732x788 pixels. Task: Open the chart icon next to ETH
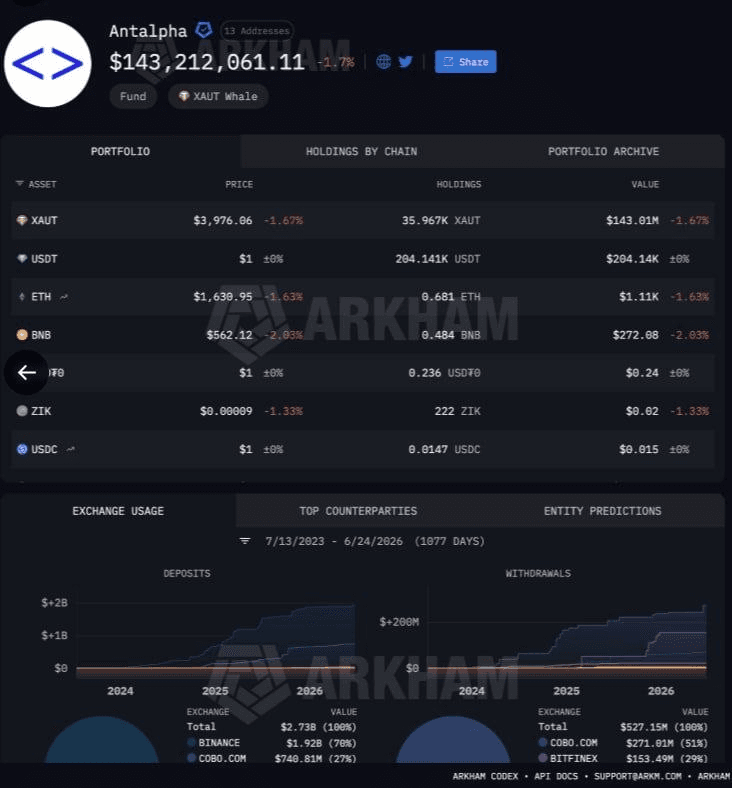pos(64,297)
